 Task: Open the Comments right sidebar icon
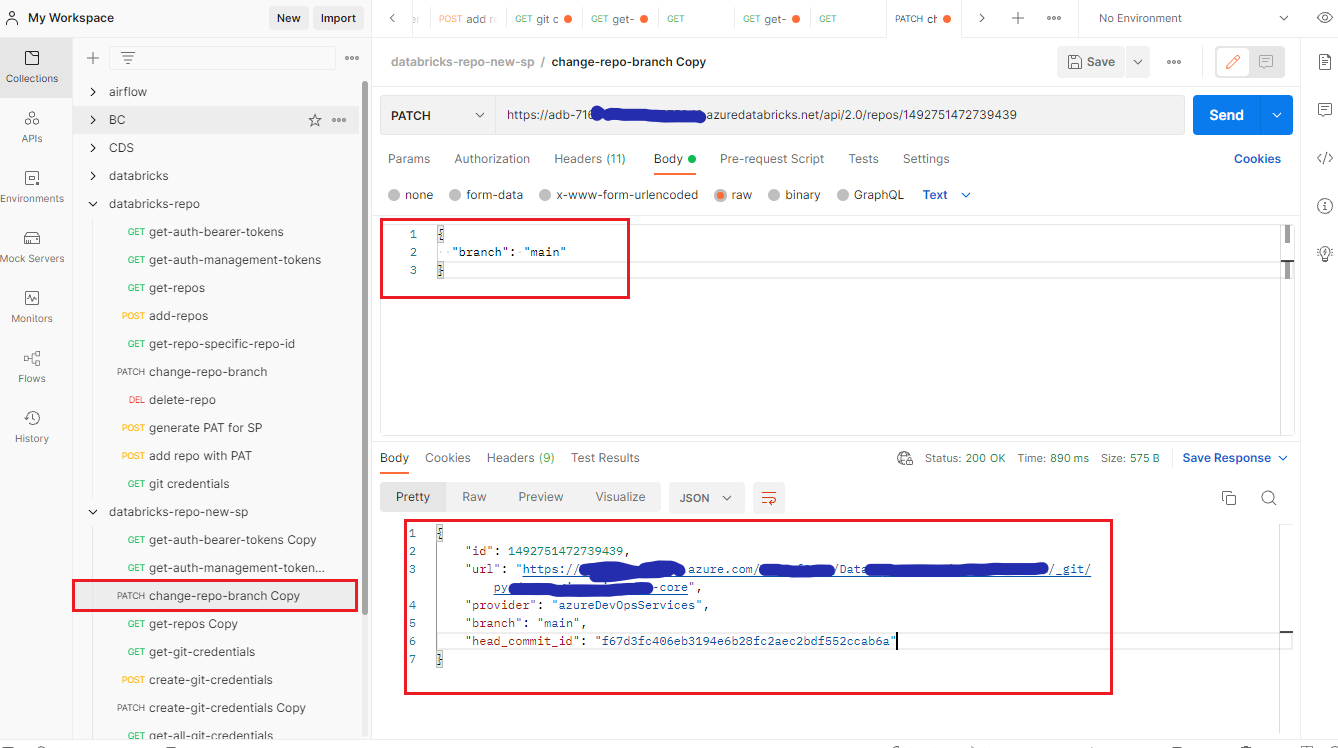1324,109
